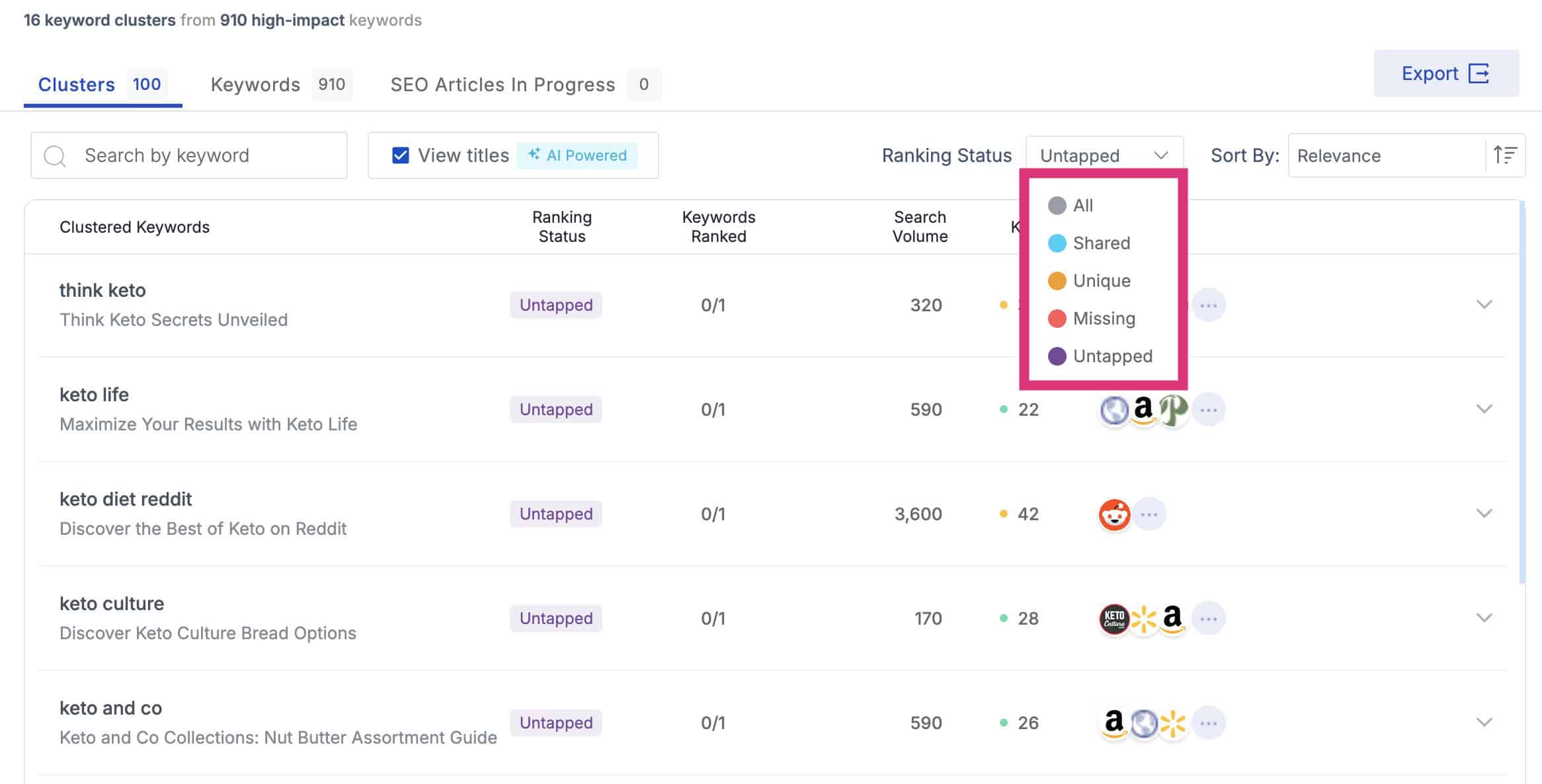Viewport: 1542px width, 784px height.
Task: Click the Export button
Action: [x=1446, y=73]
